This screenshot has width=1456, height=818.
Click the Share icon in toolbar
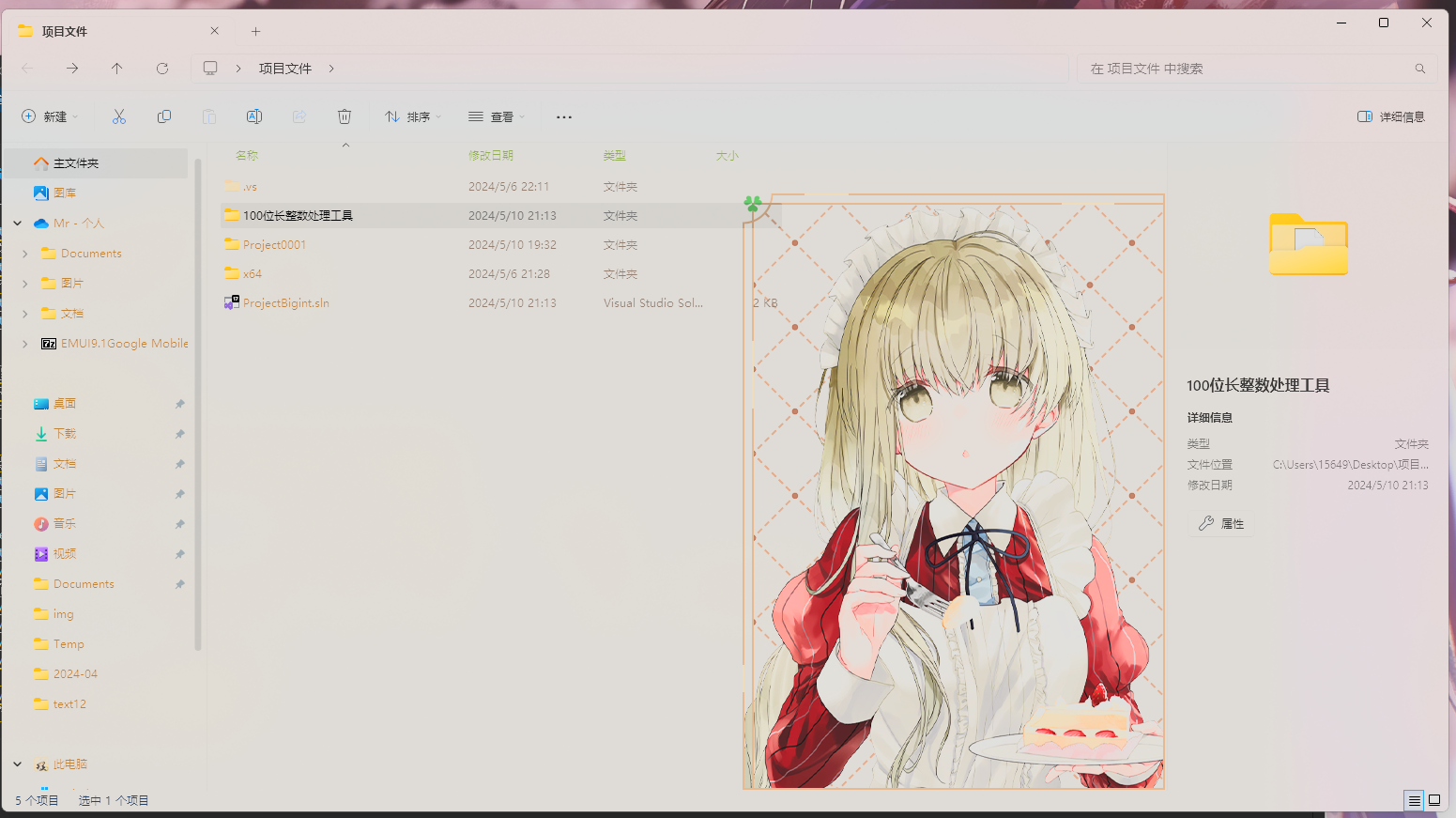299,116
